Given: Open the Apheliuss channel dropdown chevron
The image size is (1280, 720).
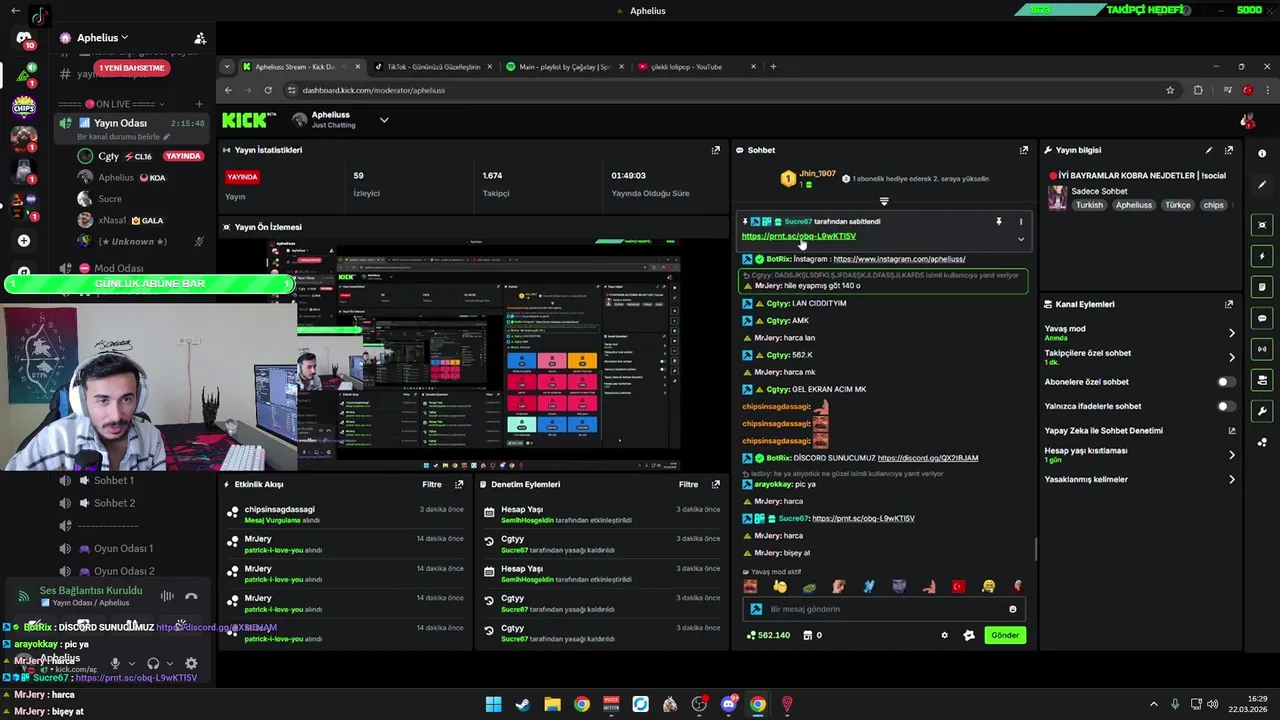Looking at the screenshot, I should coord(384,120).
